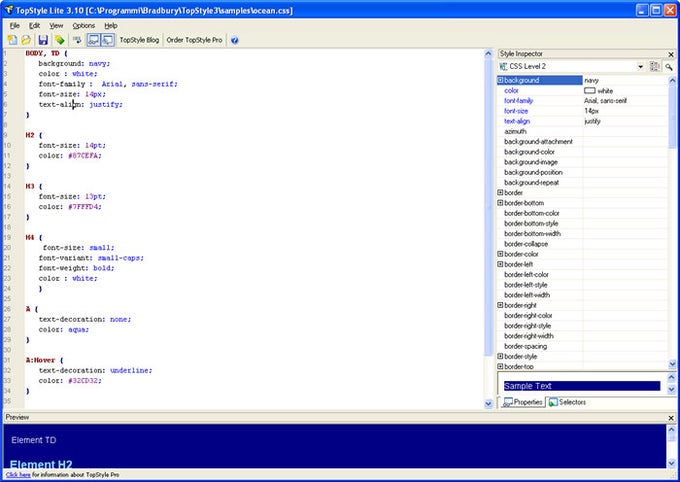
Task: Select the font-size property in inspector
Action: point(516,111)
